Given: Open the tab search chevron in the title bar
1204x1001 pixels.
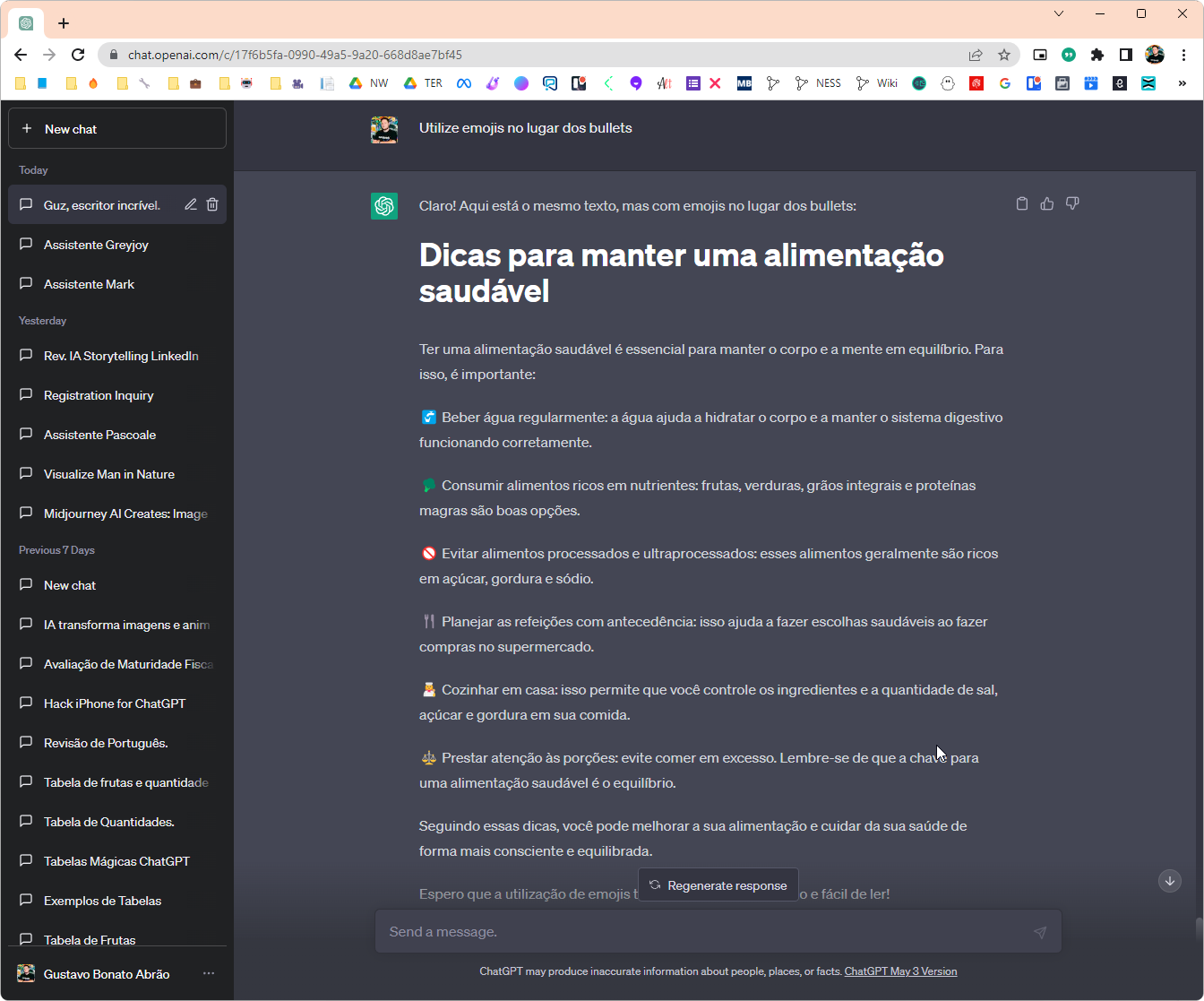Looking at the screenshot, I should pos(1059,13).
